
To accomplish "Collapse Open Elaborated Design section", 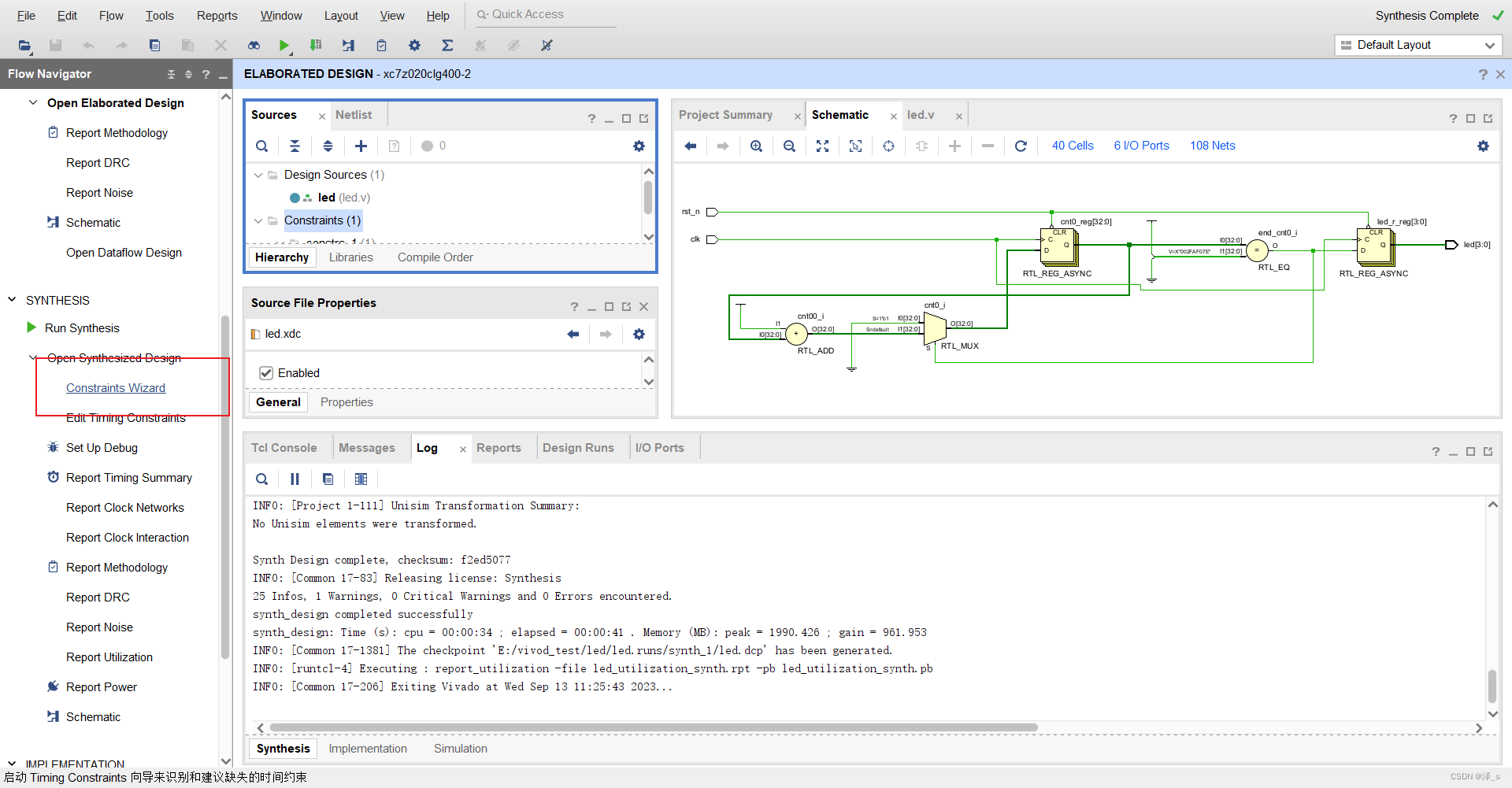I will 33,102.
